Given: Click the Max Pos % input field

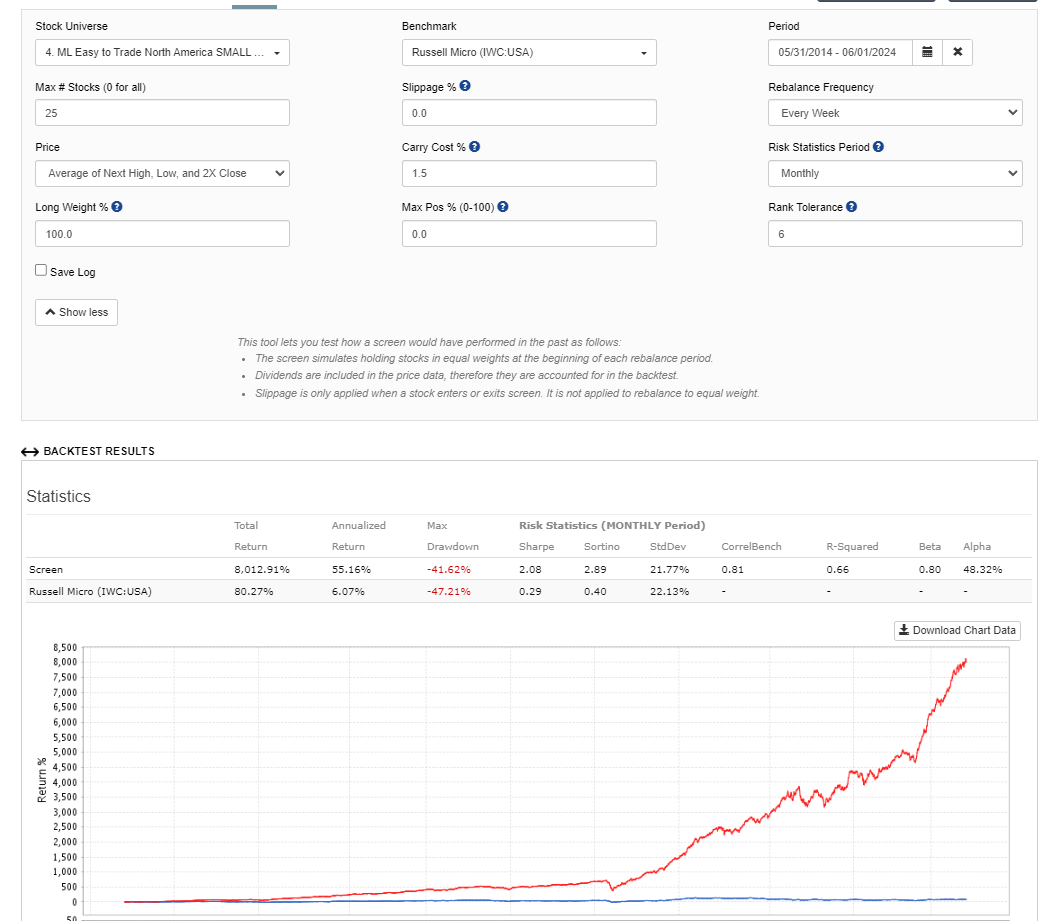Looking at the screenshot, I should tap(529, 234).
